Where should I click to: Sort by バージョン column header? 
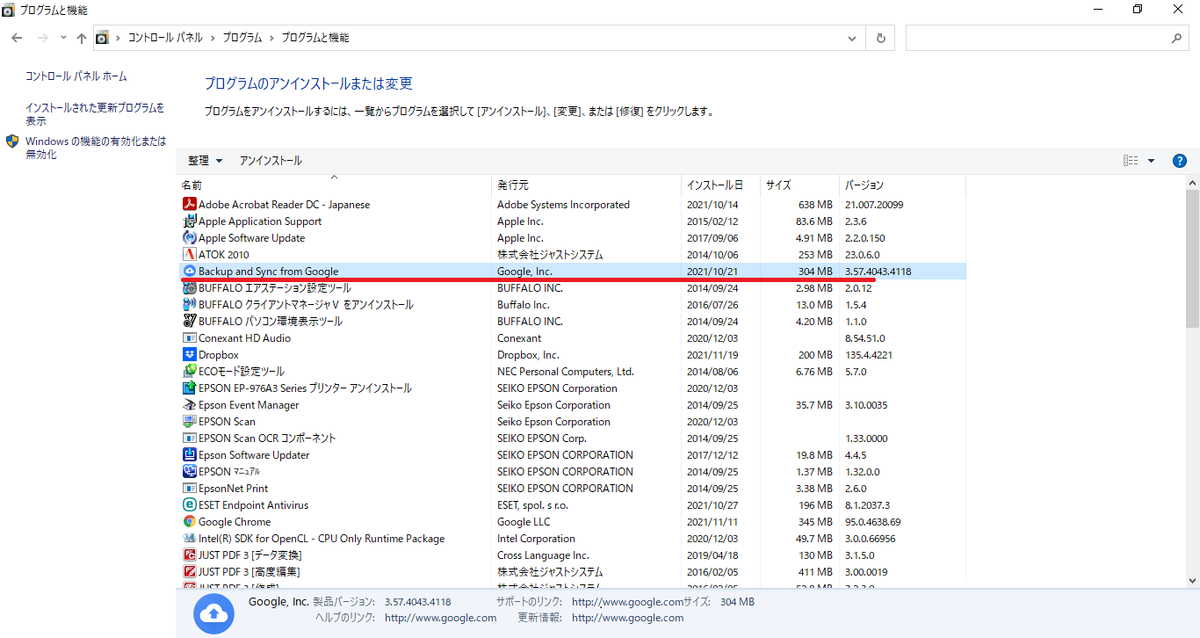(902, 185)
